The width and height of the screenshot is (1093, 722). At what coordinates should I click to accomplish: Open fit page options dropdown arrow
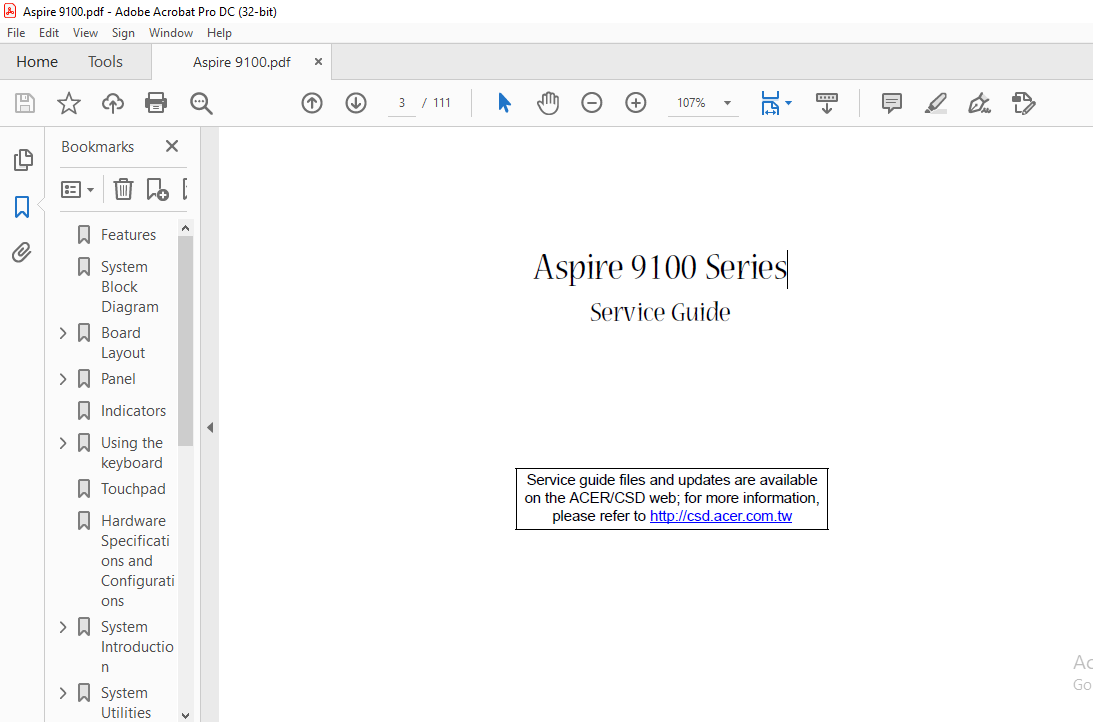pos(788,103)
